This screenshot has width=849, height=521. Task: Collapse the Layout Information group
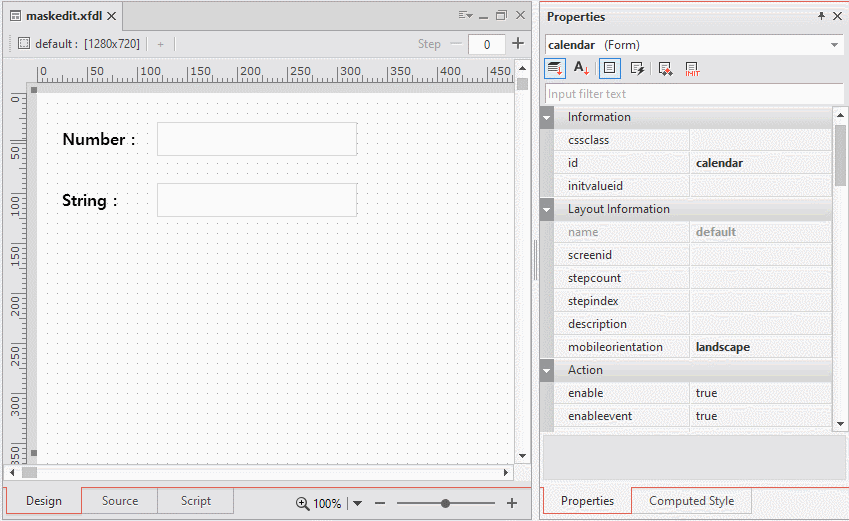(547, 209)
